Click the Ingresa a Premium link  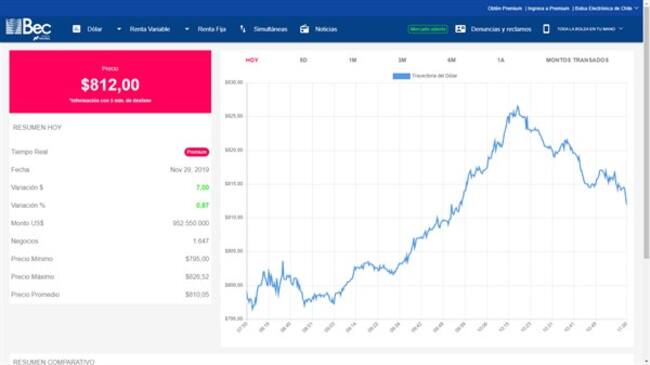pos(548,8)
